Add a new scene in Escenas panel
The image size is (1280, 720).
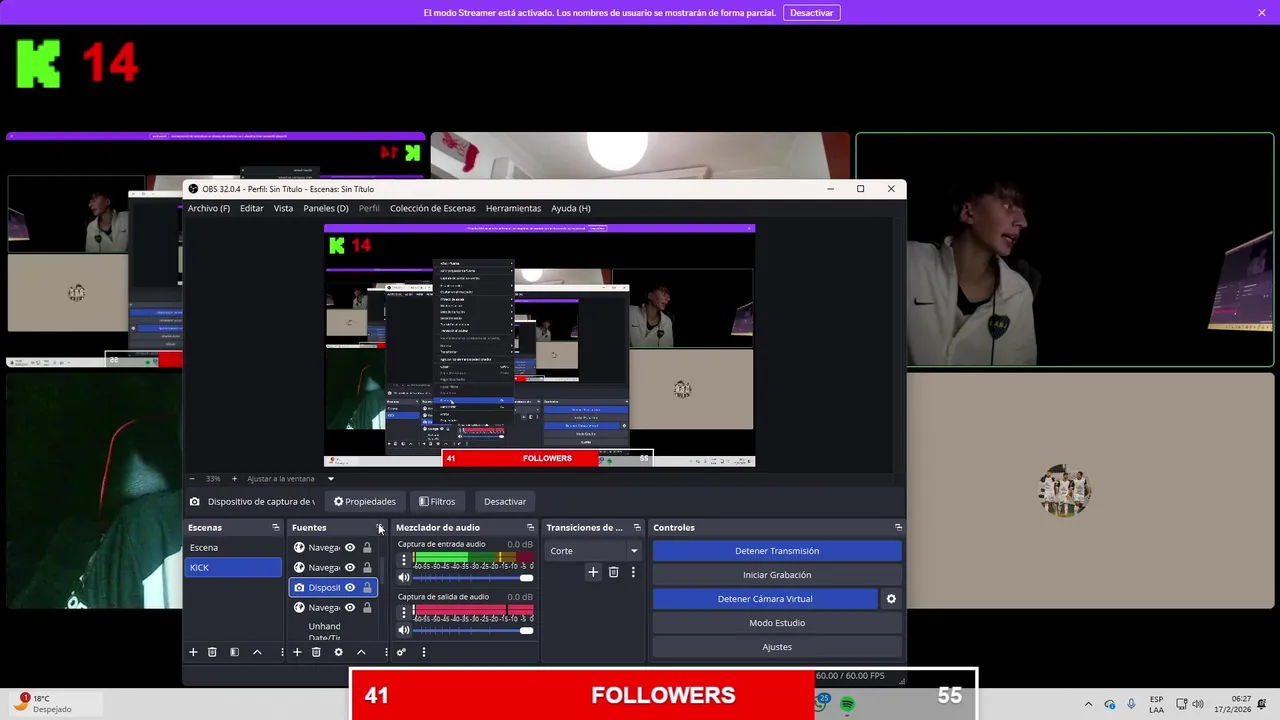tap(193, 652)
